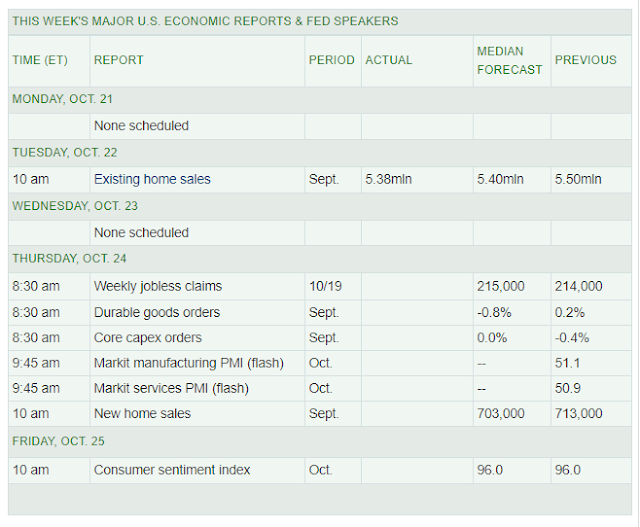Image resolution: width=640 pixels, height=527 pixels.
Task: Click the Oct. period for Consumer sentiment index
Action: coord(320,470)
